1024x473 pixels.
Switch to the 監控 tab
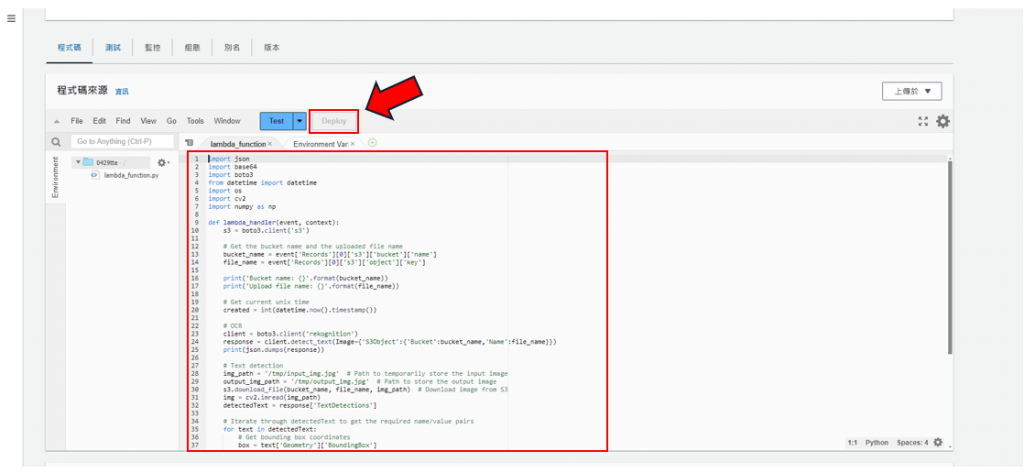pos(152,48)
